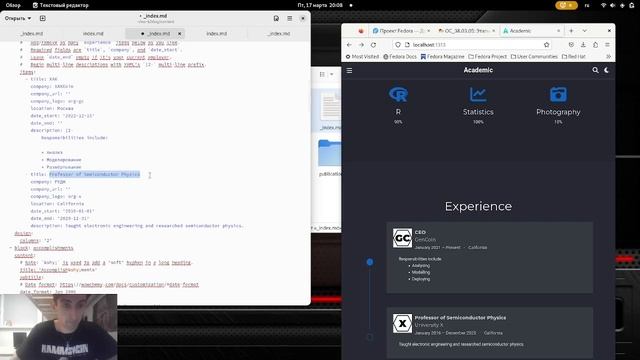Close the active _index.md tab
This screenshot has height=360, width=640.
pyautogui.click(x=180, y=33)
